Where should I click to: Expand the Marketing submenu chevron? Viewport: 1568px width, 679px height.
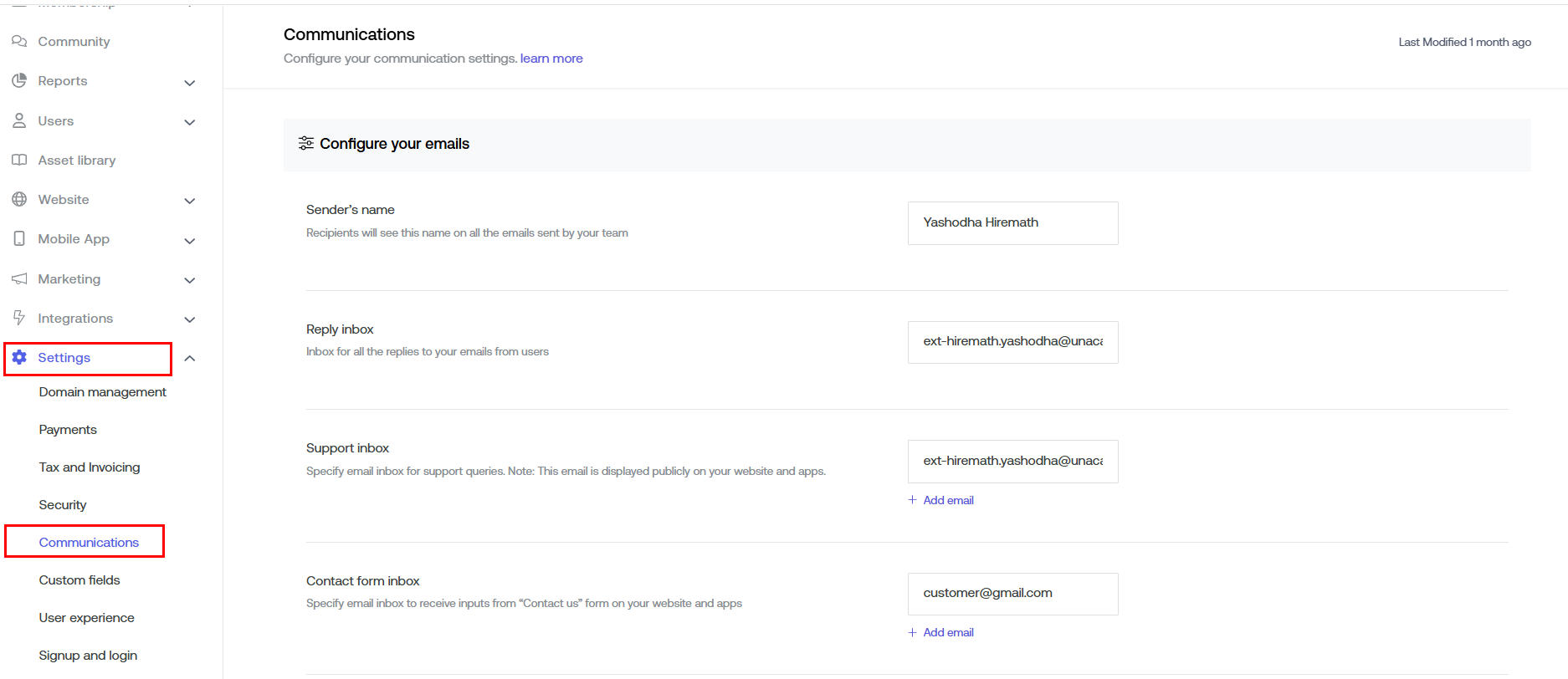190,280
